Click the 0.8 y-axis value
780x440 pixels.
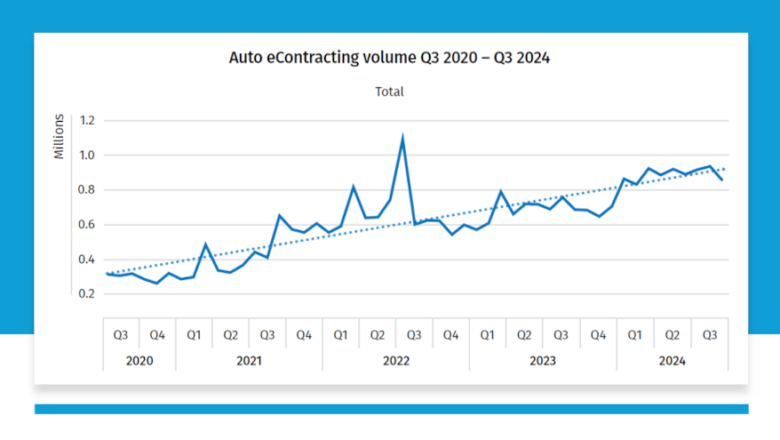[86, 190]
